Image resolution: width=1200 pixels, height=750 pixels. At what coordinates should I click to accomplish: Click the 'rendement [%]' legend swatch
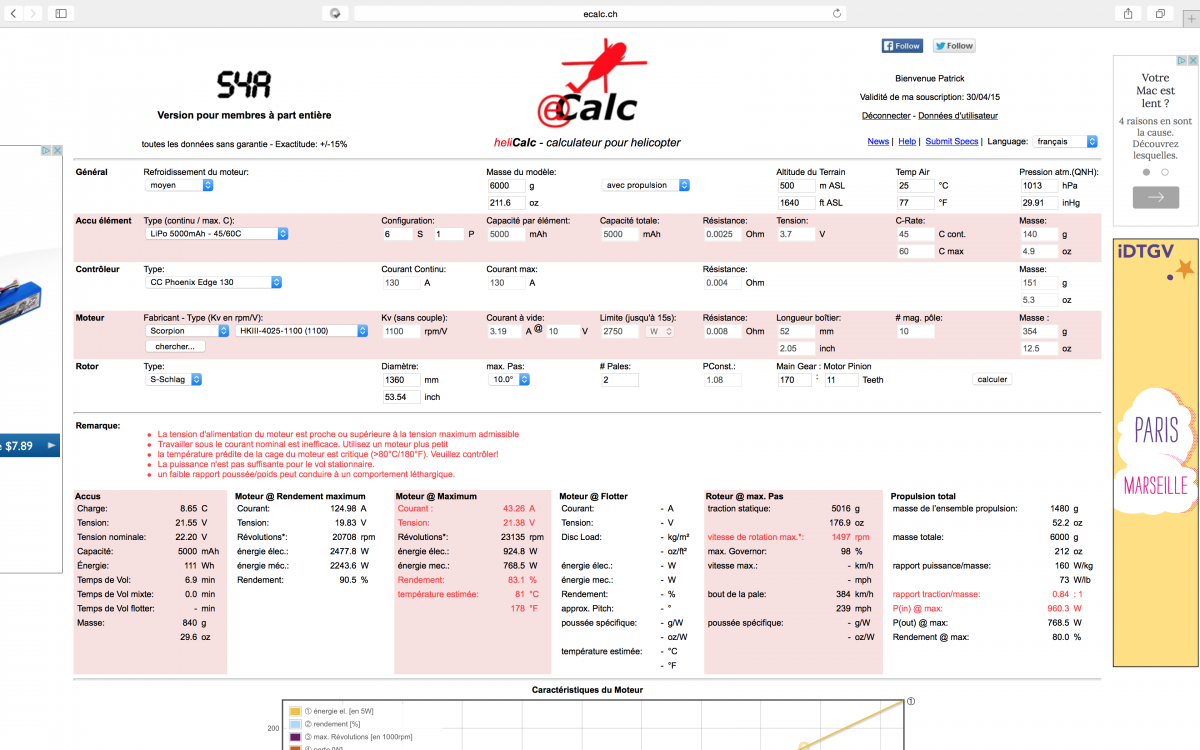pos(295,723)
